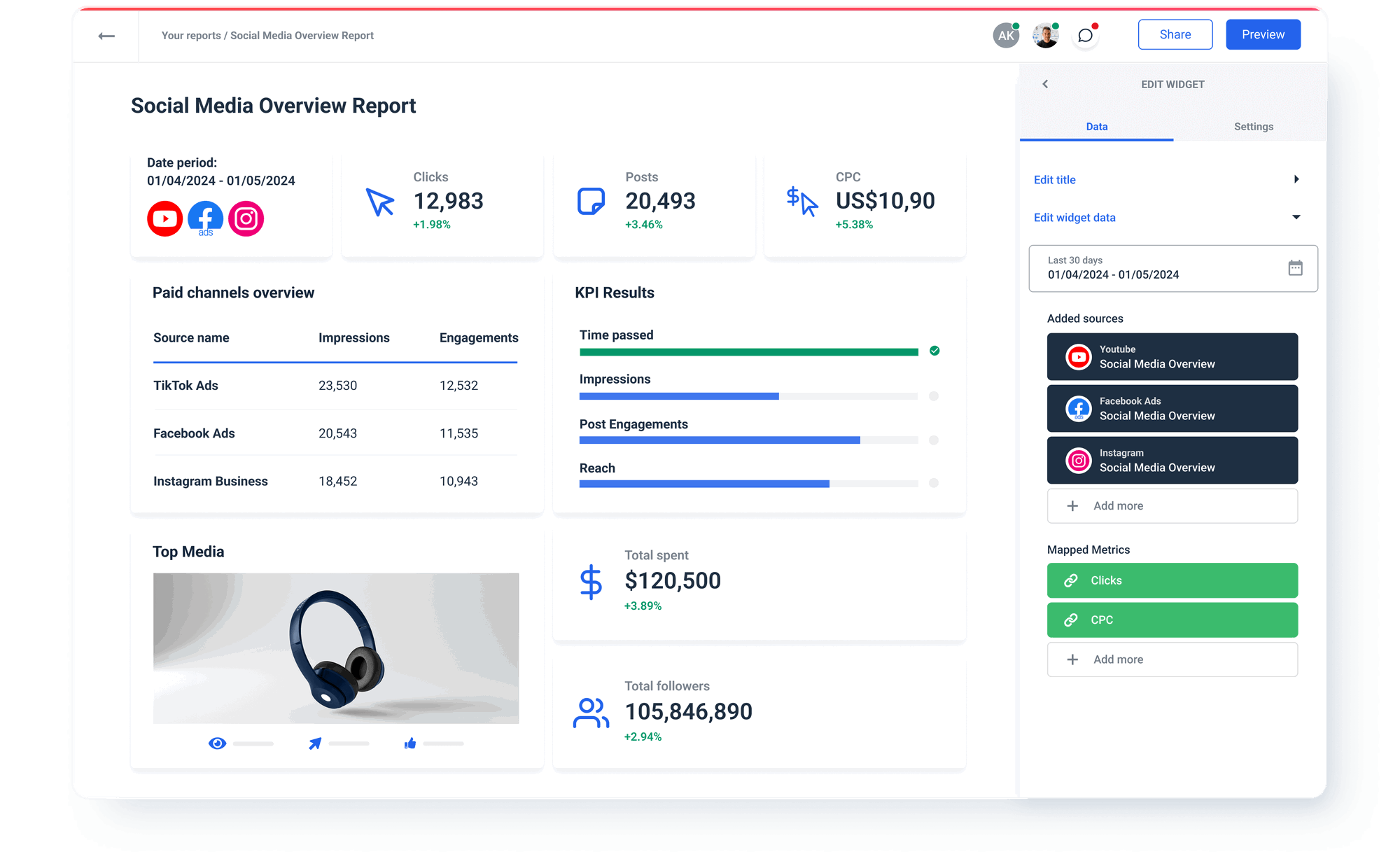Click the back arrow next to Edit Widget
Image resolution: width=1400 pixels, height=852 pixels.
click(1045, 83)
